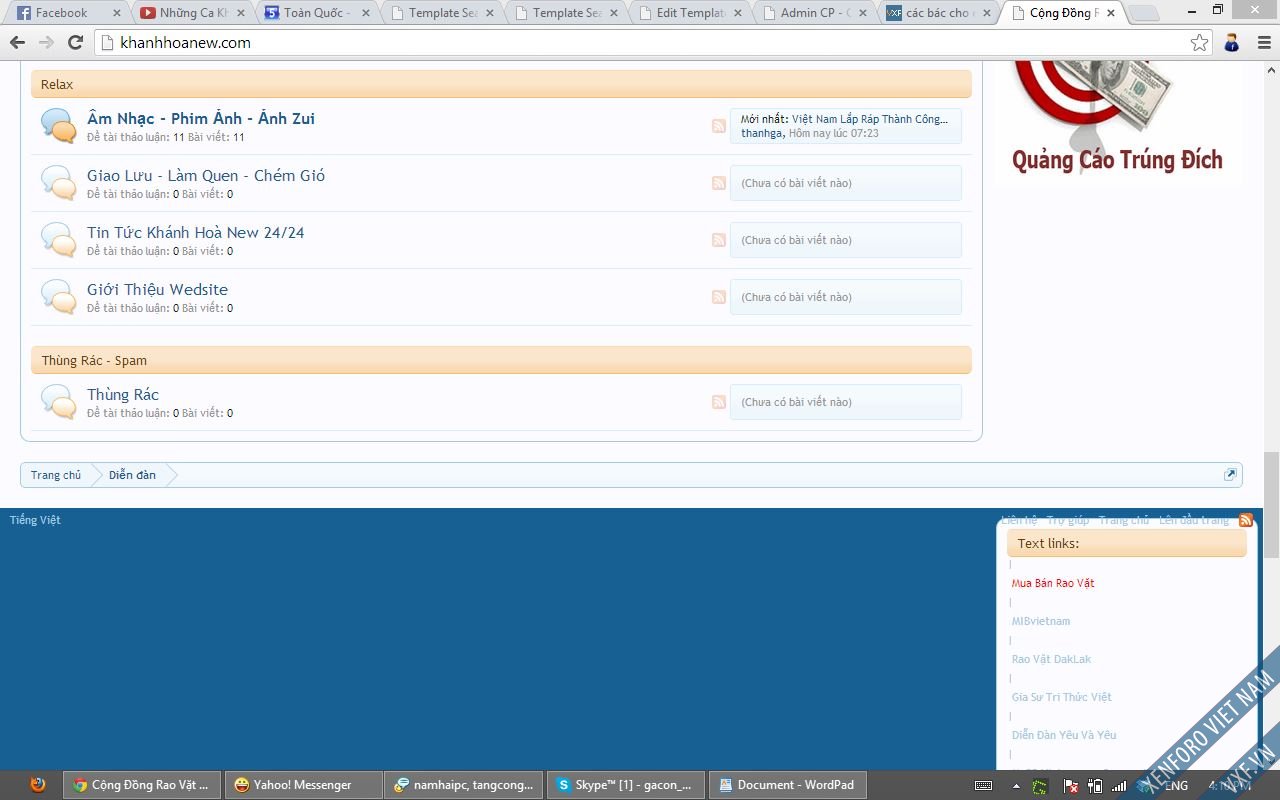Click RSS icon beside Giao Lưu forum
This screenshot has width=1280, height=800.
tap(718, 183)
